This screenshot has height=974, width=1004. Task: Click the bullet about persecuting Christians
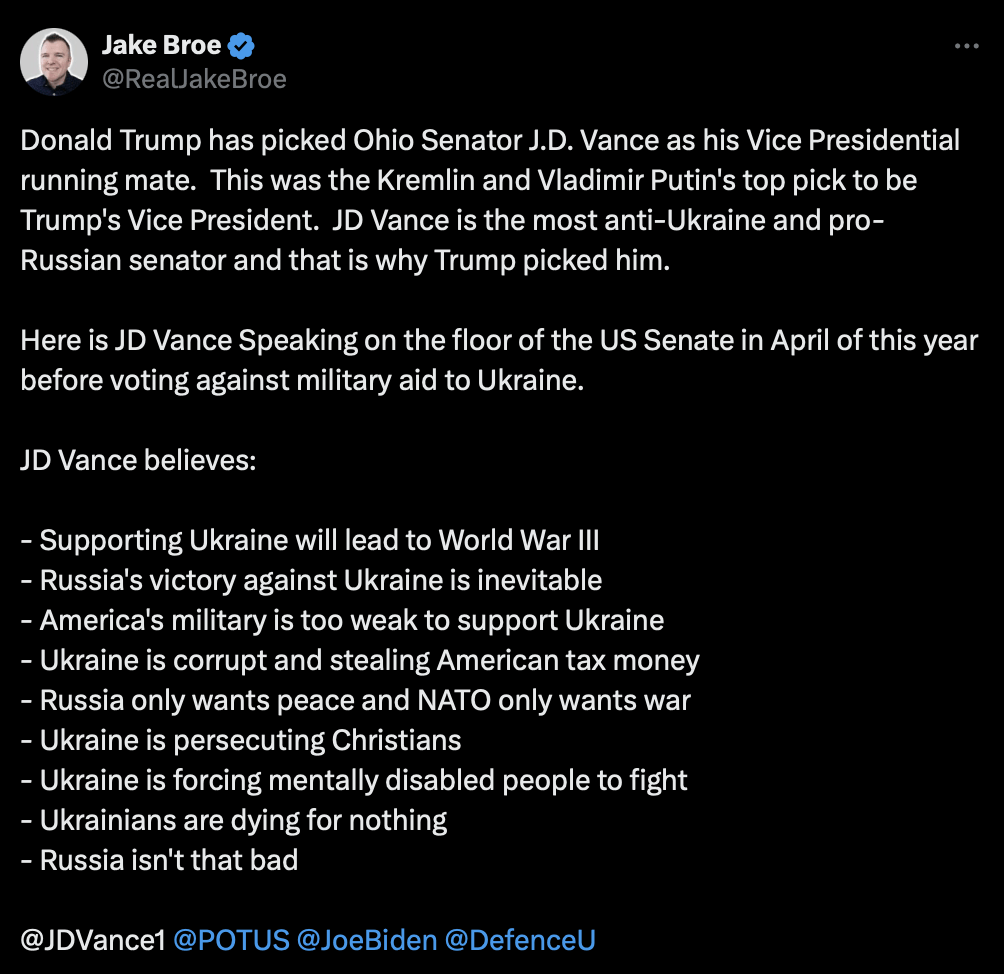241,740
